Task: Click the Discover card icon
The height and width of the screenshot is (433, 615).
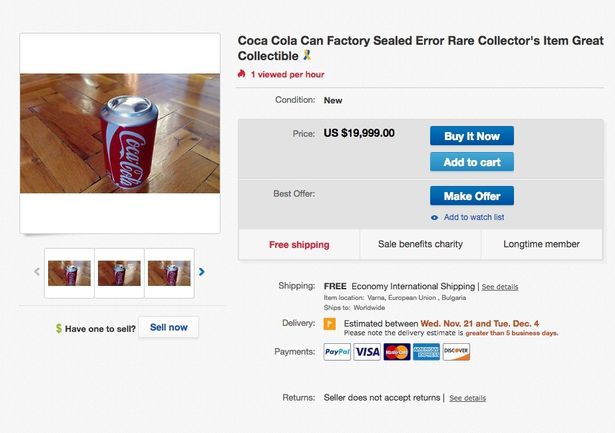Action: pyautogui.click(x=456, y=352)
